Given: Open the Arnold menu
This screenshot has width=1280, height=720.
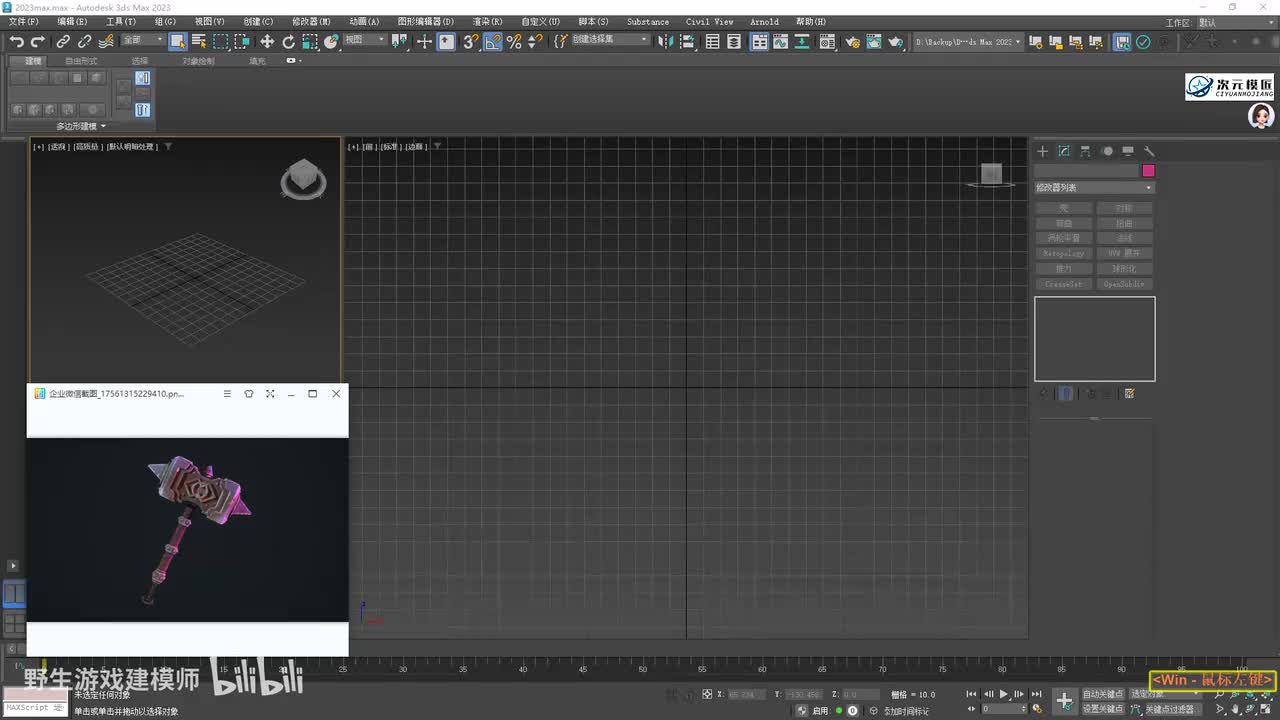Looking at the screenshot, I should pos(764,22).
